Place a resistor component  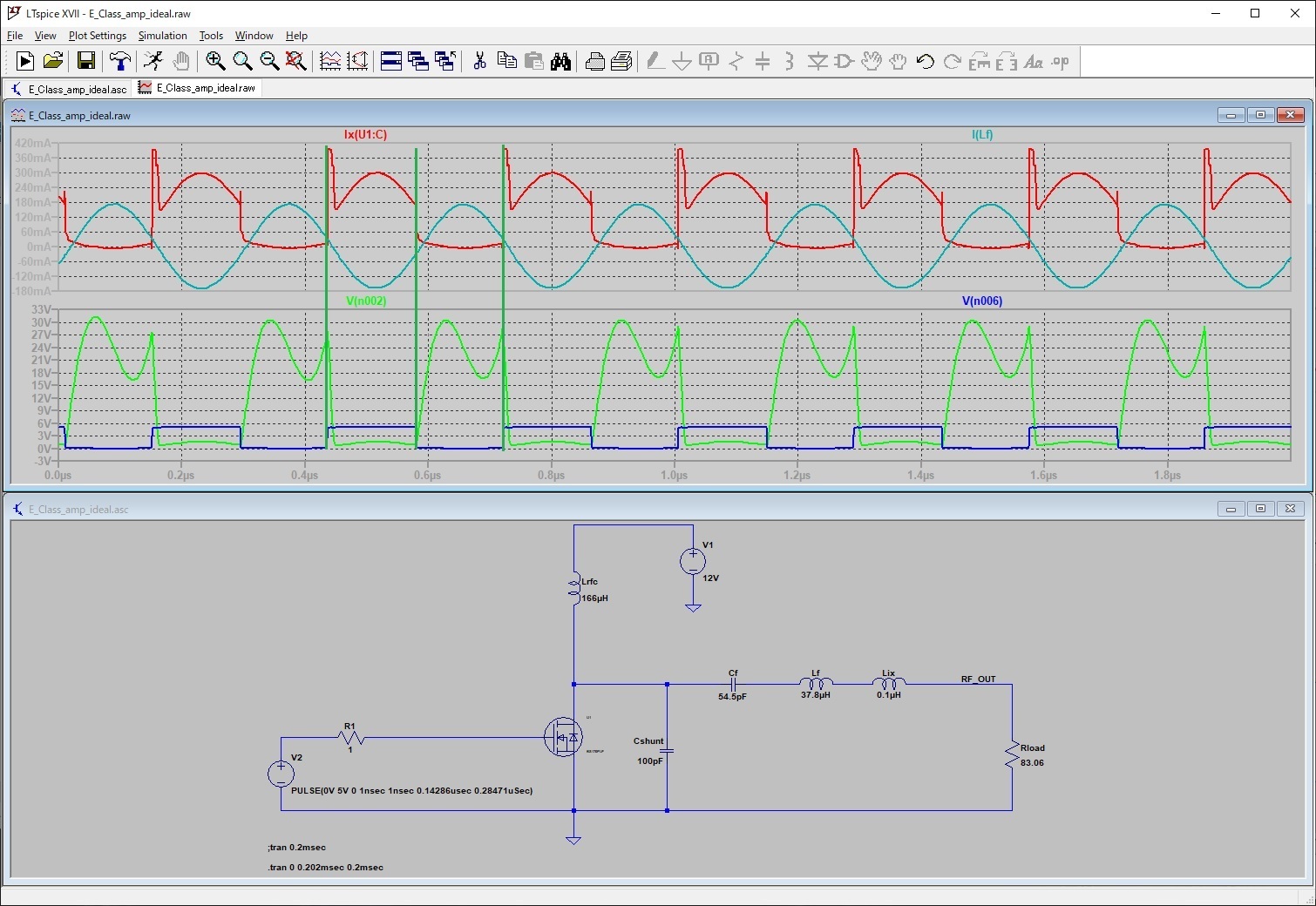[x=736, y=61]
